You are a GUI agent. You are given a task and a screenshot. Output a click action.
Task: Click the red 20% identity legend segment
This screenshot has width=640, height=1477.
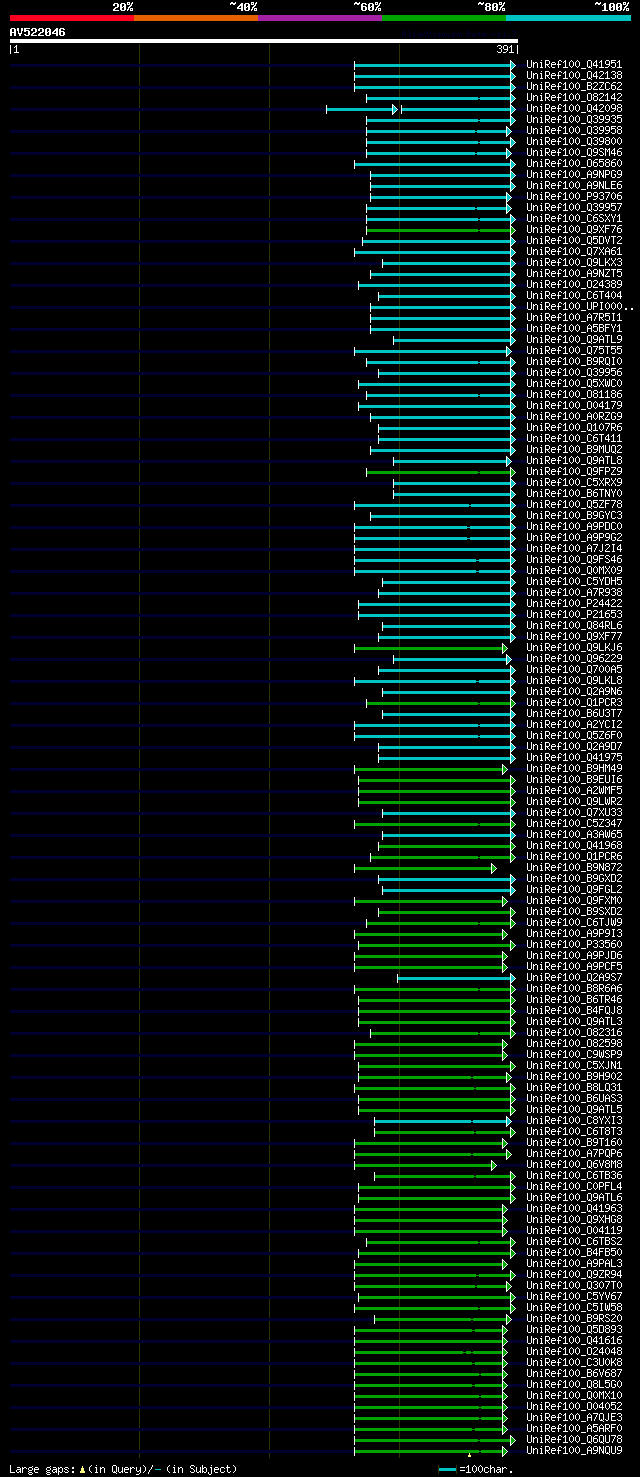click(x=71, y=18)
